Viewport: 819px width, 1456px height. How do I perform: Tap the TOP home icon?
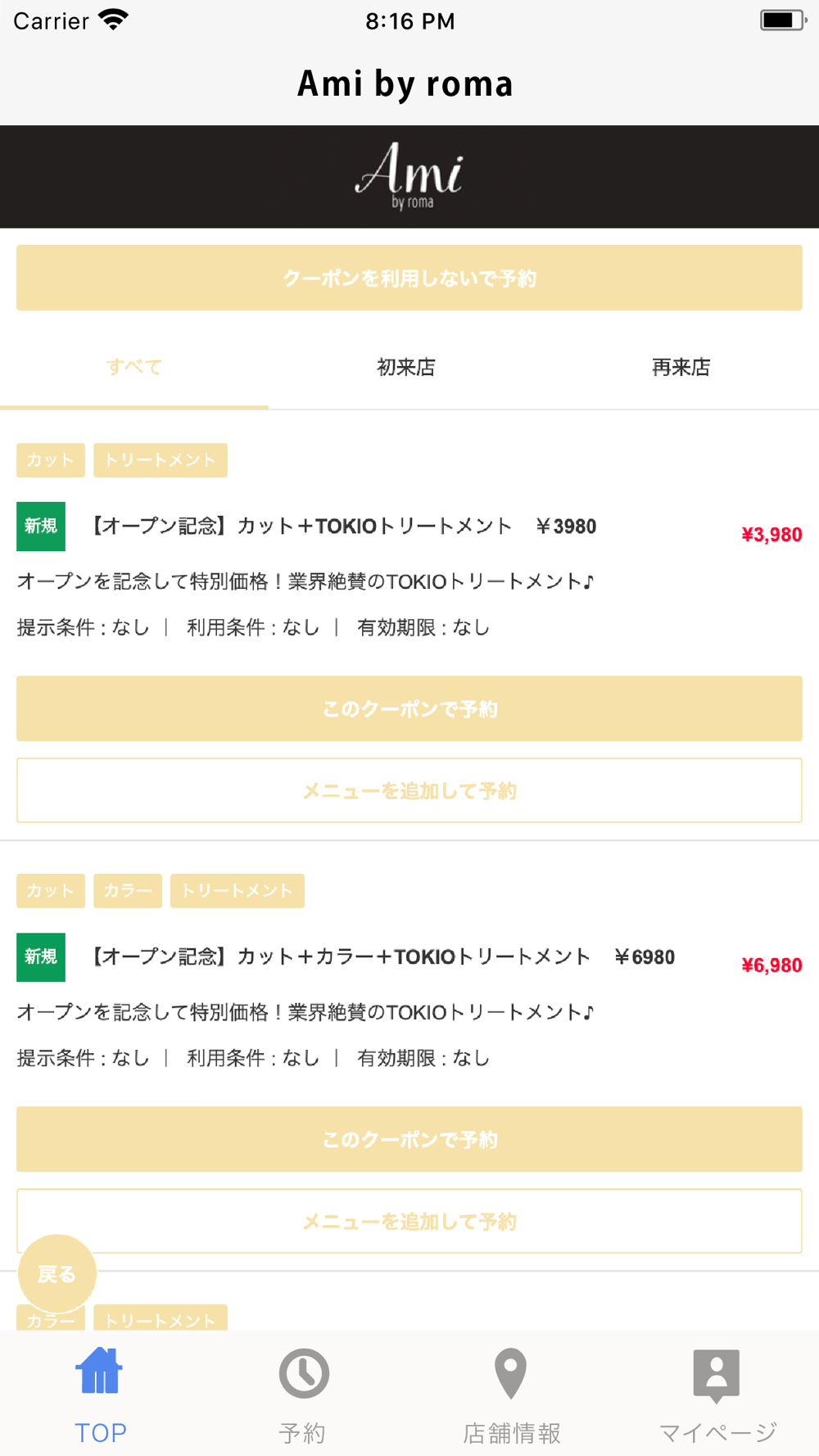[x=100, y=1371]
